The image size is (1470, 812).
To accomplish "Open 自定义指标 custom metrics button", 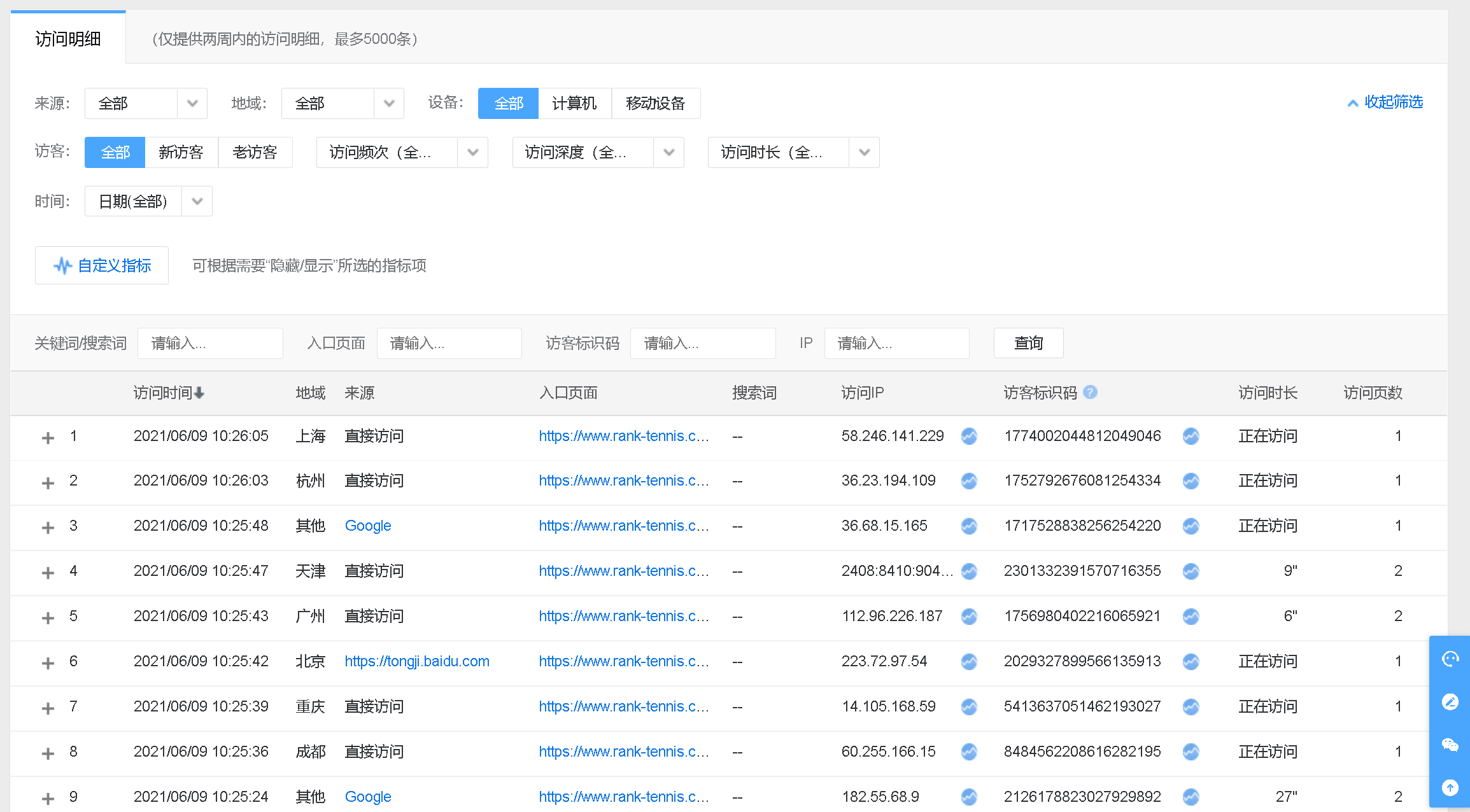I will [x=102, y=265].
